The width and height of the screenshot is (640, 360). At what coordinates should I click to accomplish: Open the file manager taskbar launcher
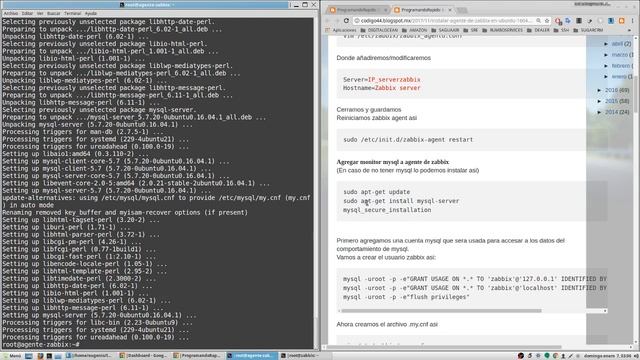pyautogui.click(x=58, y=356)
